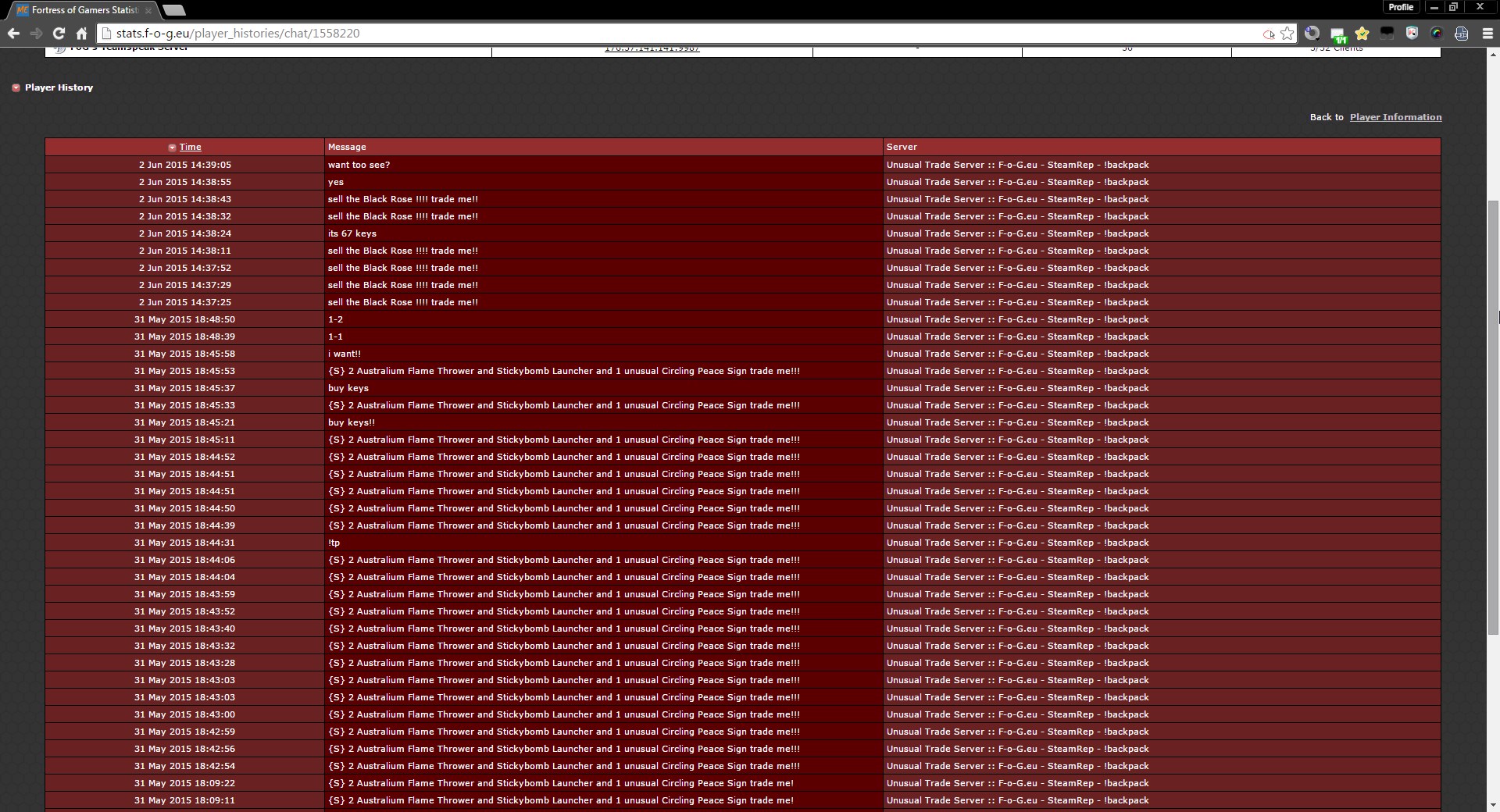The image size is (1500, 812).
Task: Open a new browser tab
Action: click(174, 10)
